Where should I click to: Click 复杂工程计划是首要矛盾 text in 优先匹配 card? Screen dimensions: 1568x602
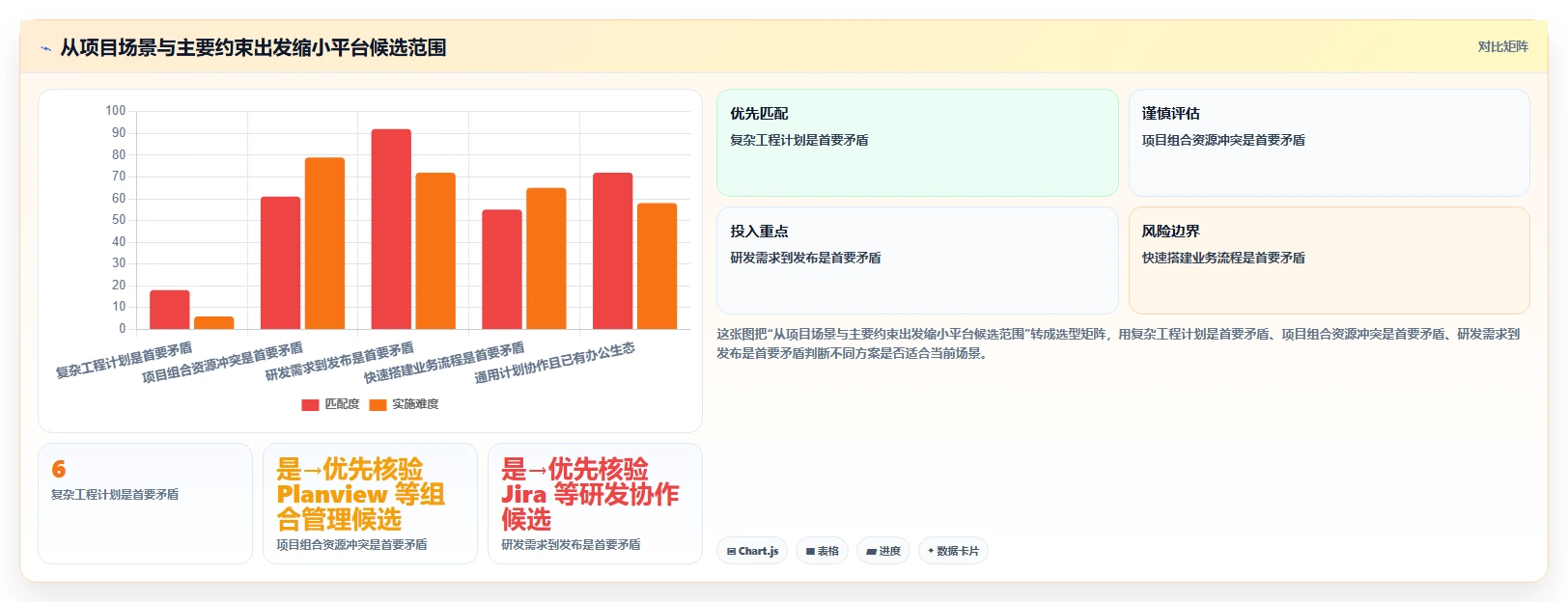pyautogui.click(x=799, y=140)
